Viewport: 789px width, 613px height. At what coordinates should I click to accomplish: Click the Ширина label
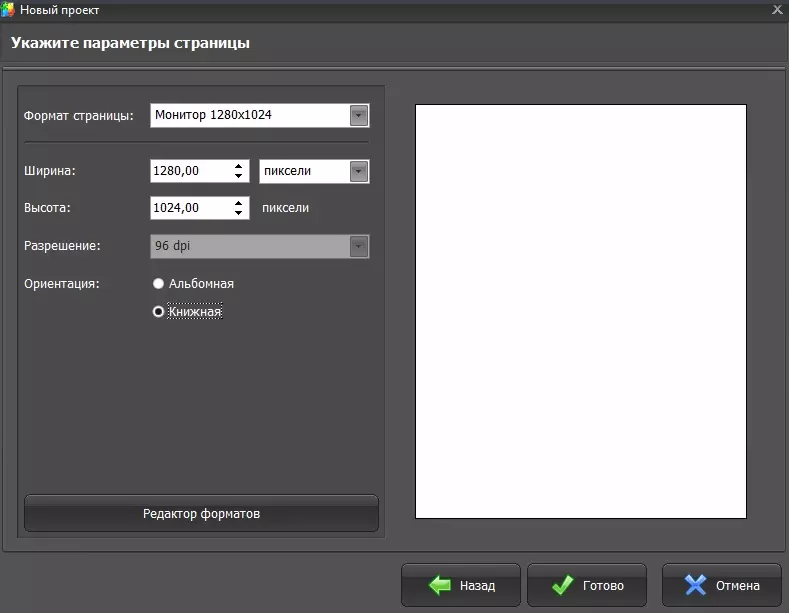click(50, 171)
